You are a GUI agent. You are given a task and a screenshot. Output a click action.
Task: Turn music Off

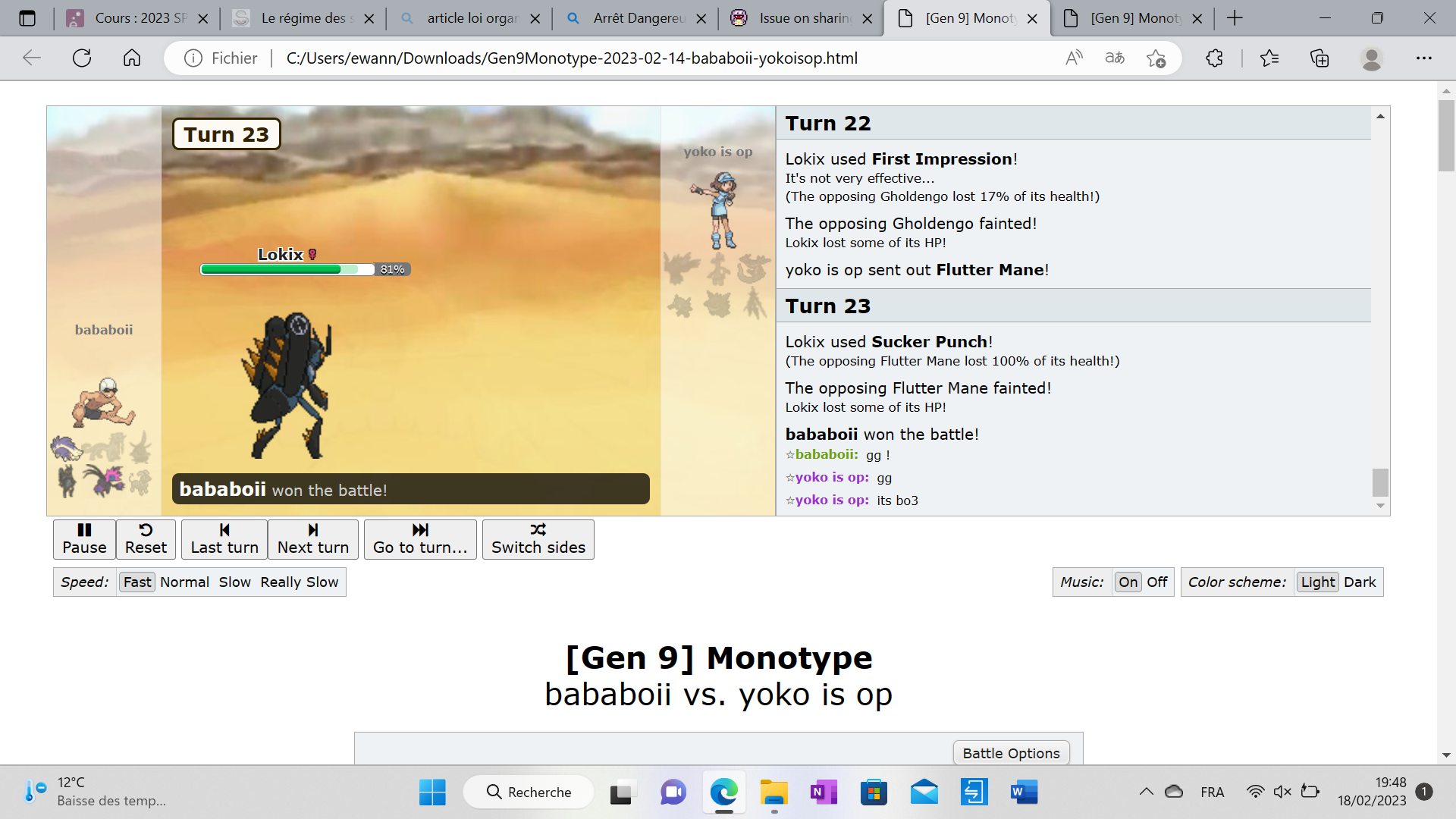1156,582
